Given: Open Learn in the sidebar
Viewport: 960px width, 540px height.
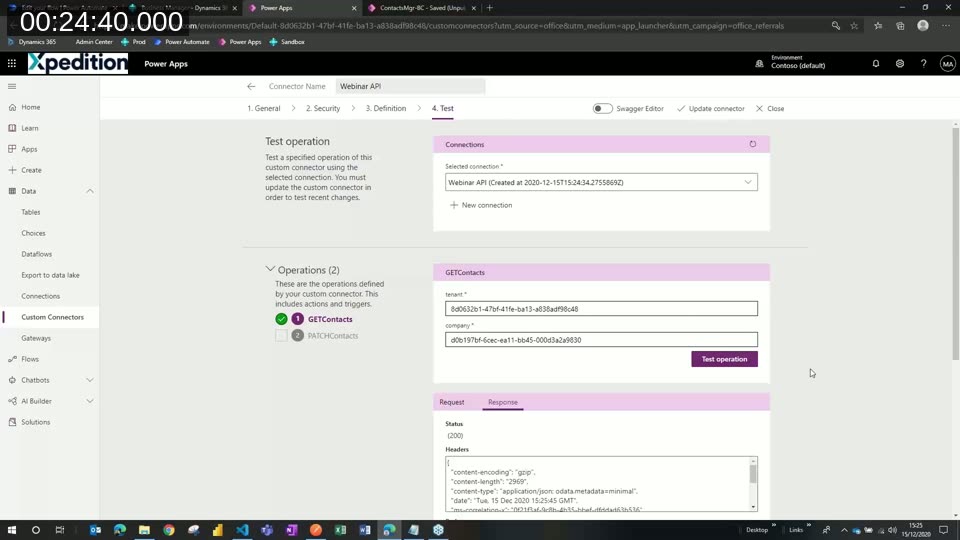Looking at the screenshot, I should point(29,128).
